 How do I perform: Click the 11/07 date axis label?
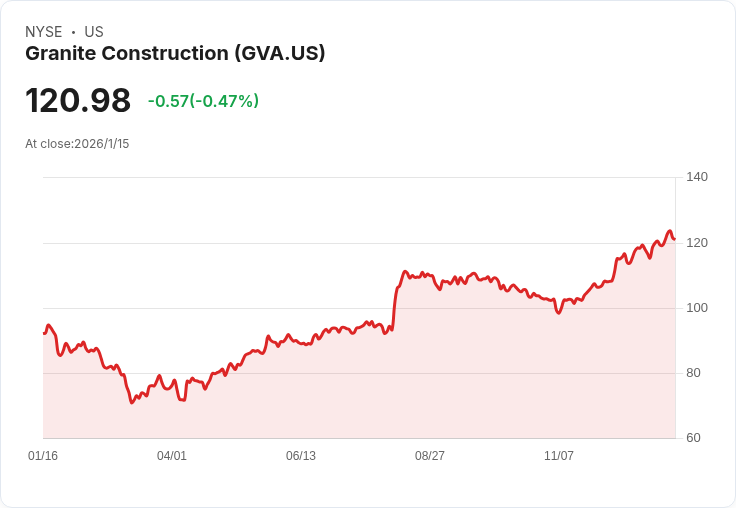(x=559, y=456)
